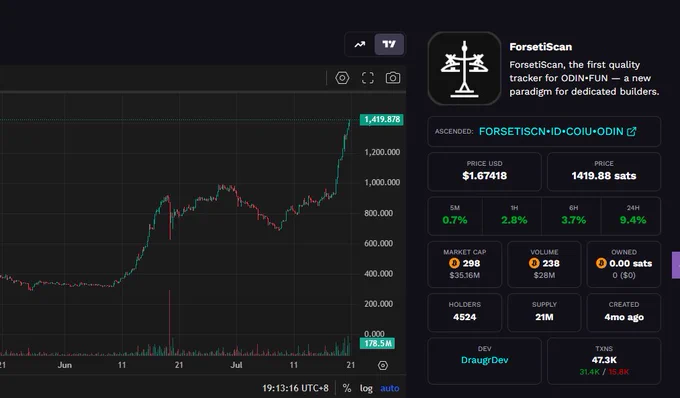680x398 pixels.
Task: Switch to the simple line chart view
Action: tap(360, 44)
